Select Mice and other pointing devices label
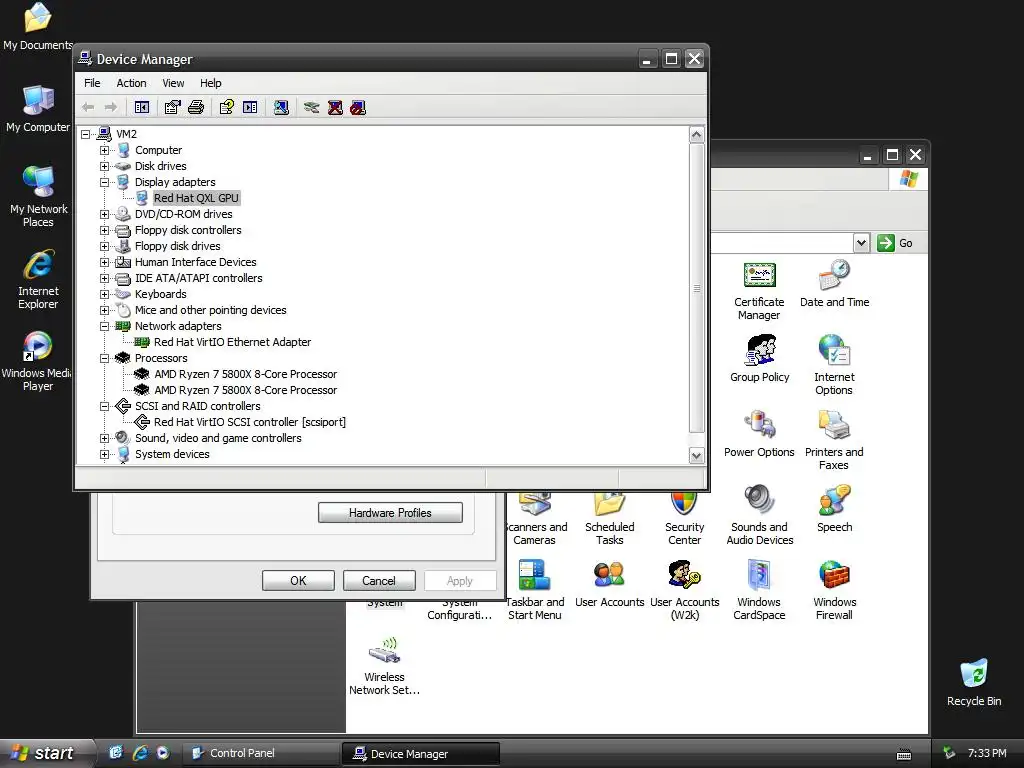The image size is (1024, 768). coord(210,310)
